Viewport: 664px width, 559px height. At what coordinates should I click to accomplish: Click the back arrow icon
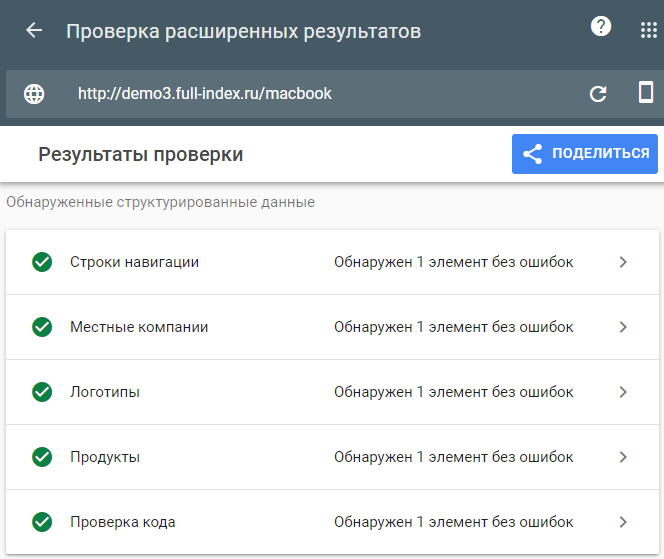34,31
